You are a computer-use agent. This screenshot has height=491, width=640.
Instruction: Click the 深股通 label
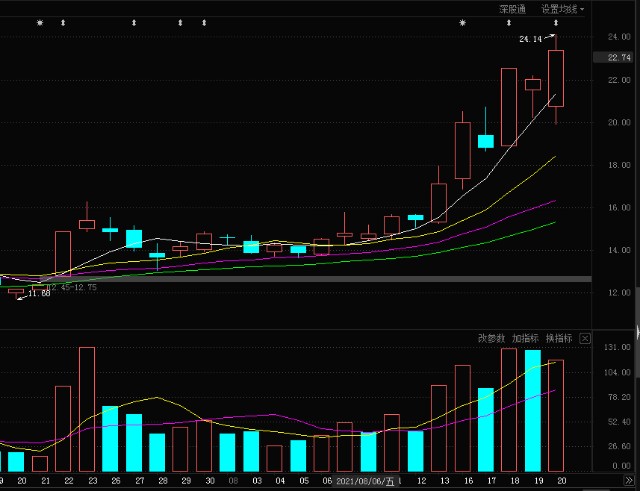point(512,9)
